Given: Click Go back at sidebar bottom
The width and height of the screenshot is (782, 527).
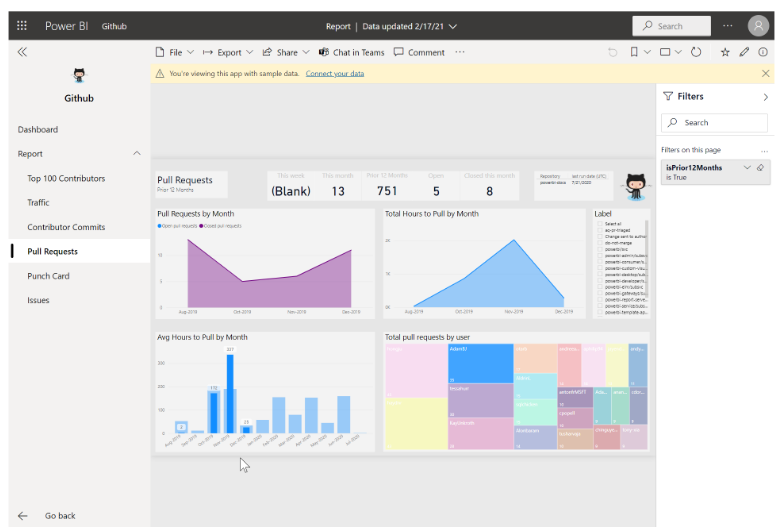Looking at the screenshot, I should pyautogui.click(x=60, y=516).
